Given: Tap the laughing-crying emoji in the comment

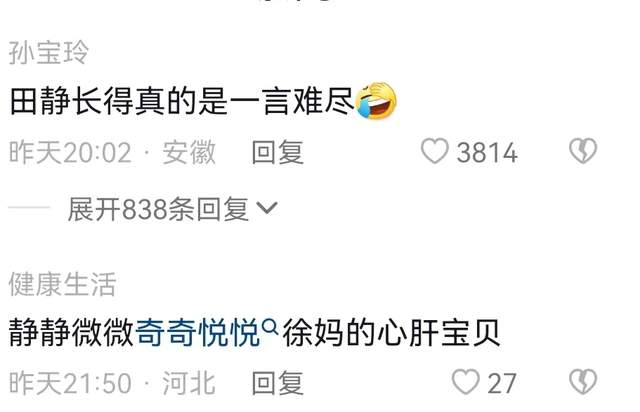Looking at the screenshot, I should tap(376, 100).
